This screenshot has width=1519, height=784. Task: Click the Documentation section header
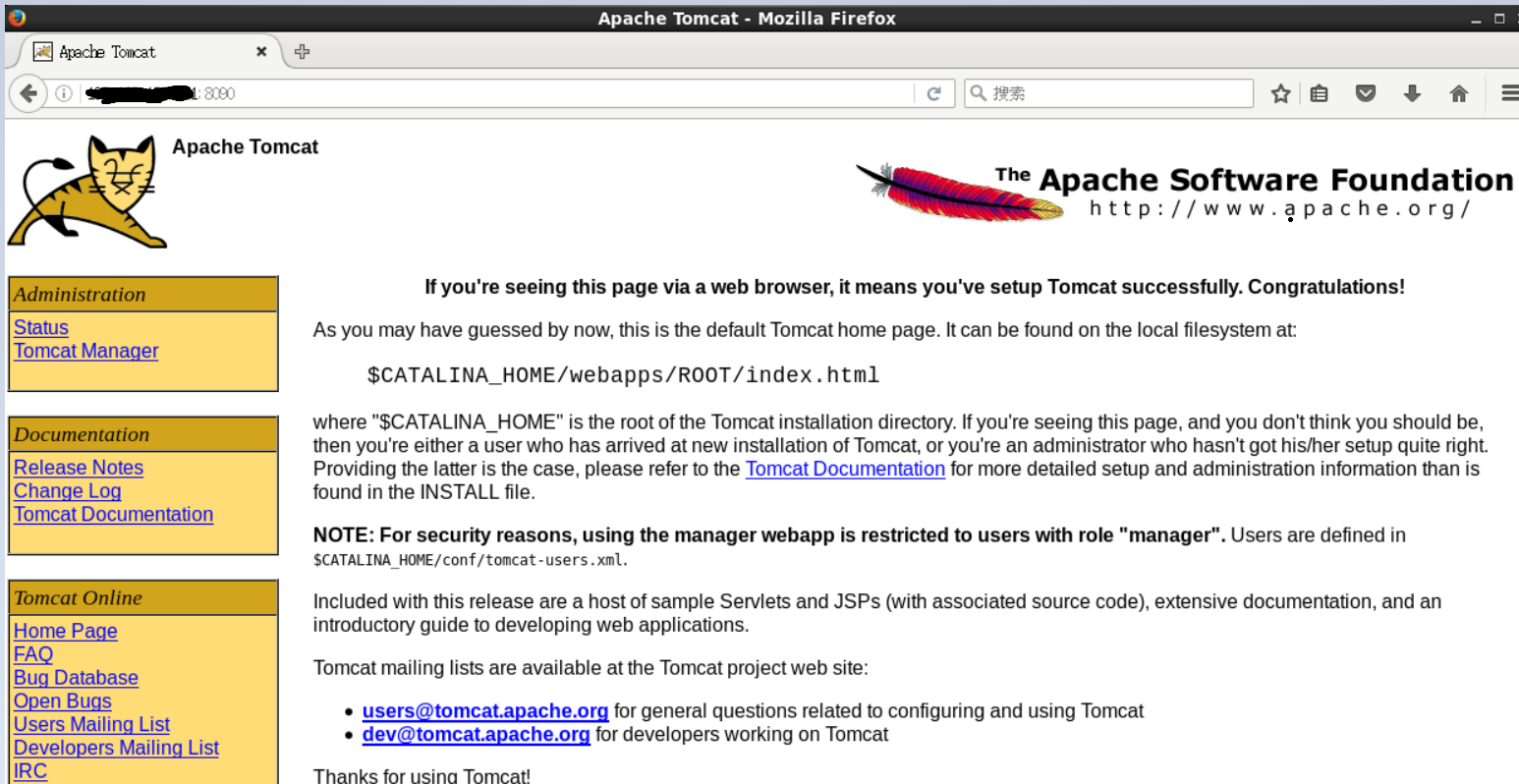(x=142, y=434)
